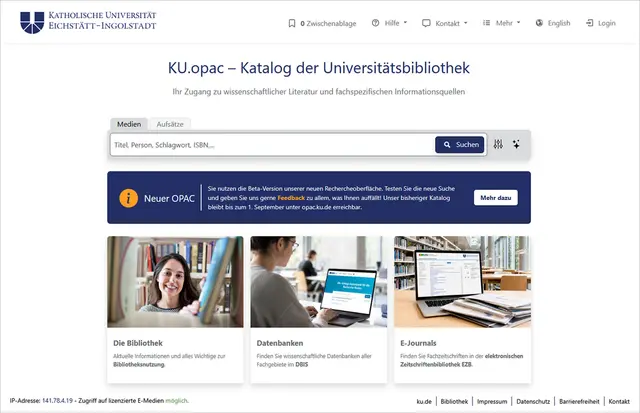Viewport: 640px width, 413px height.
Task: Expand the Hilfe dropdown arrow
Action: point(405,23)
